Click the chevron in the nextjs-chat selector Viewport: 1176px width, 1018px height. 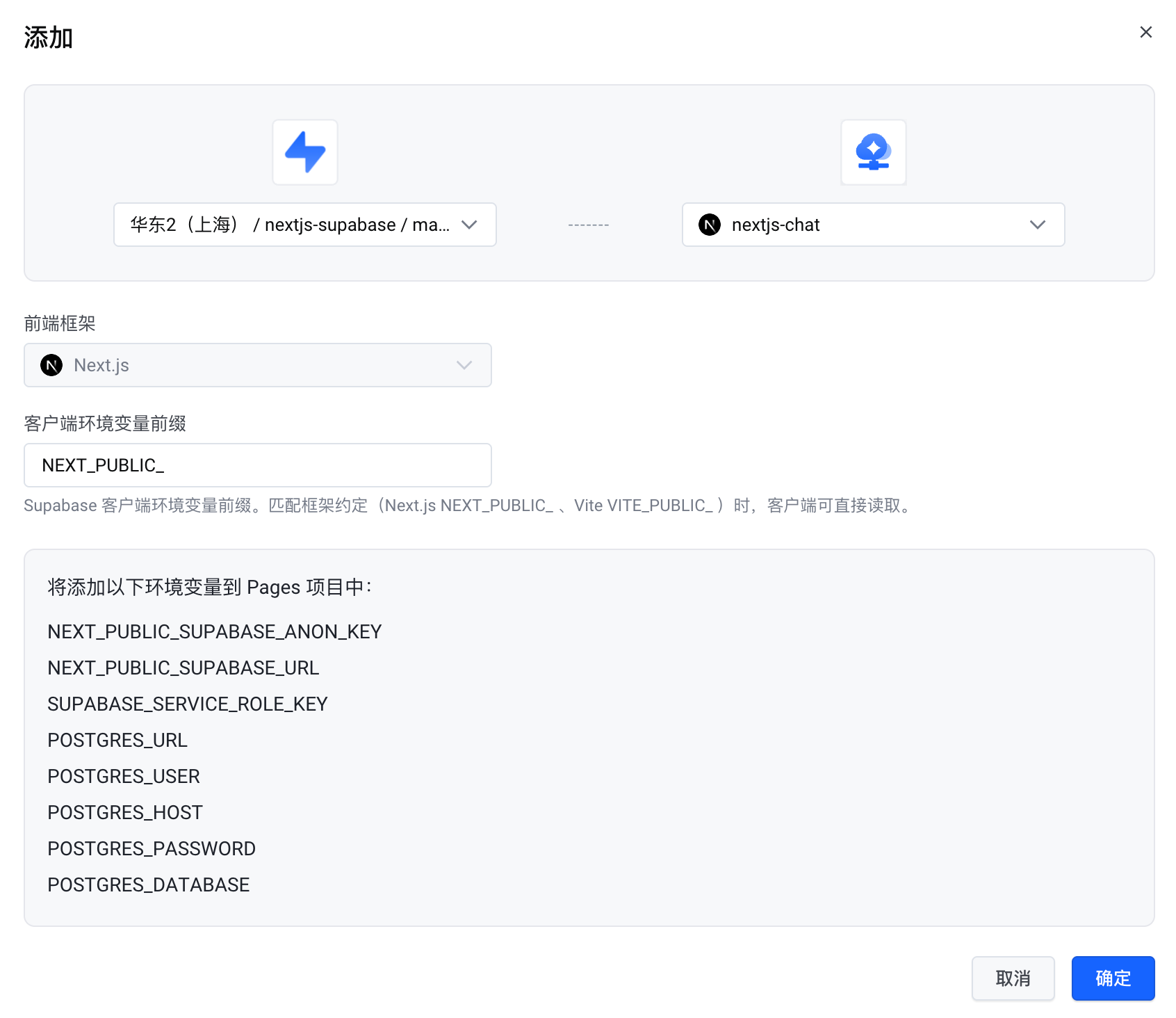pyautogui.click(x=1038, y=225)
